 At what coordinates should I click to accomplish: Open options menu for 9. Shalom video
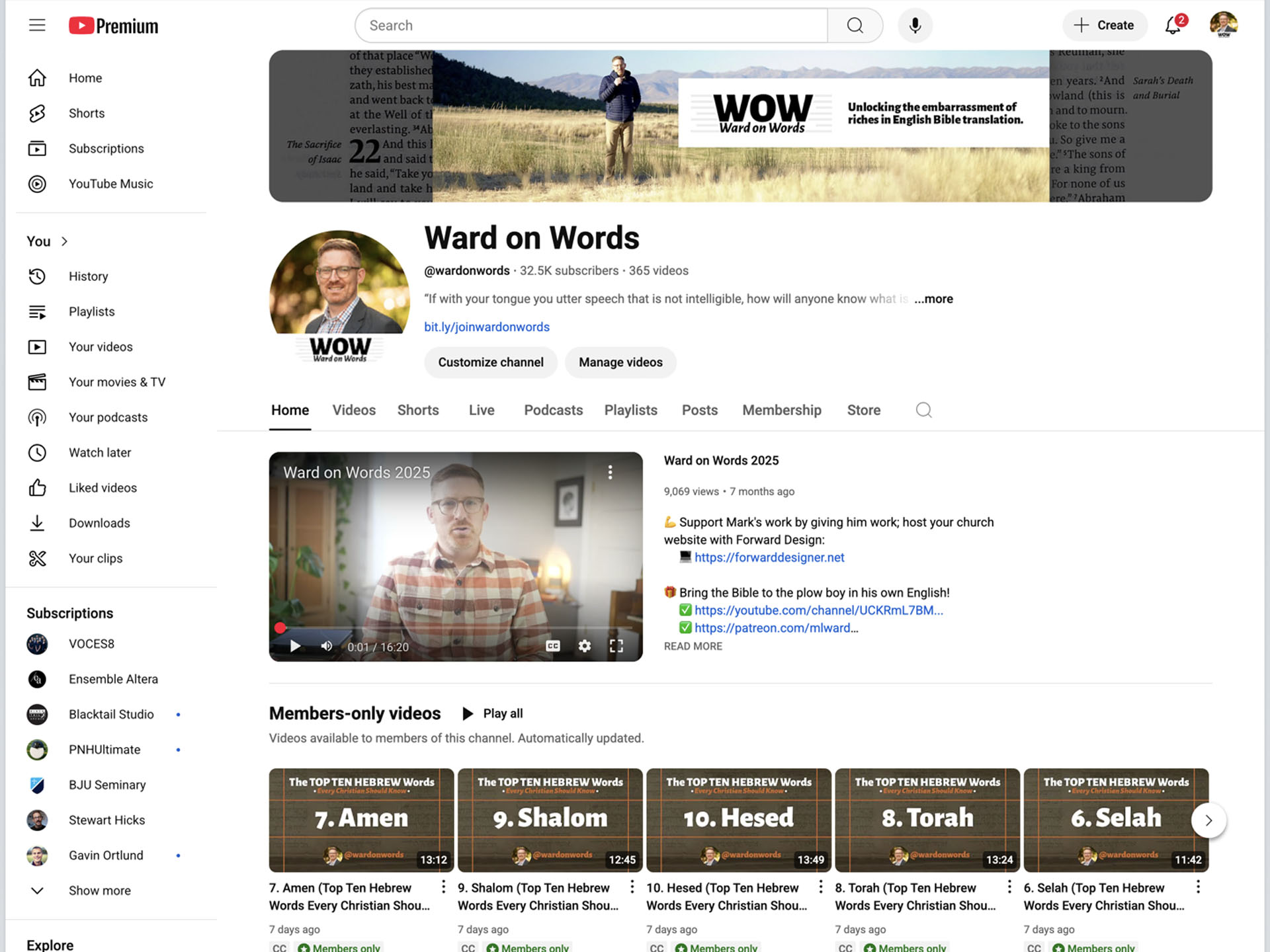click(632, 887)
